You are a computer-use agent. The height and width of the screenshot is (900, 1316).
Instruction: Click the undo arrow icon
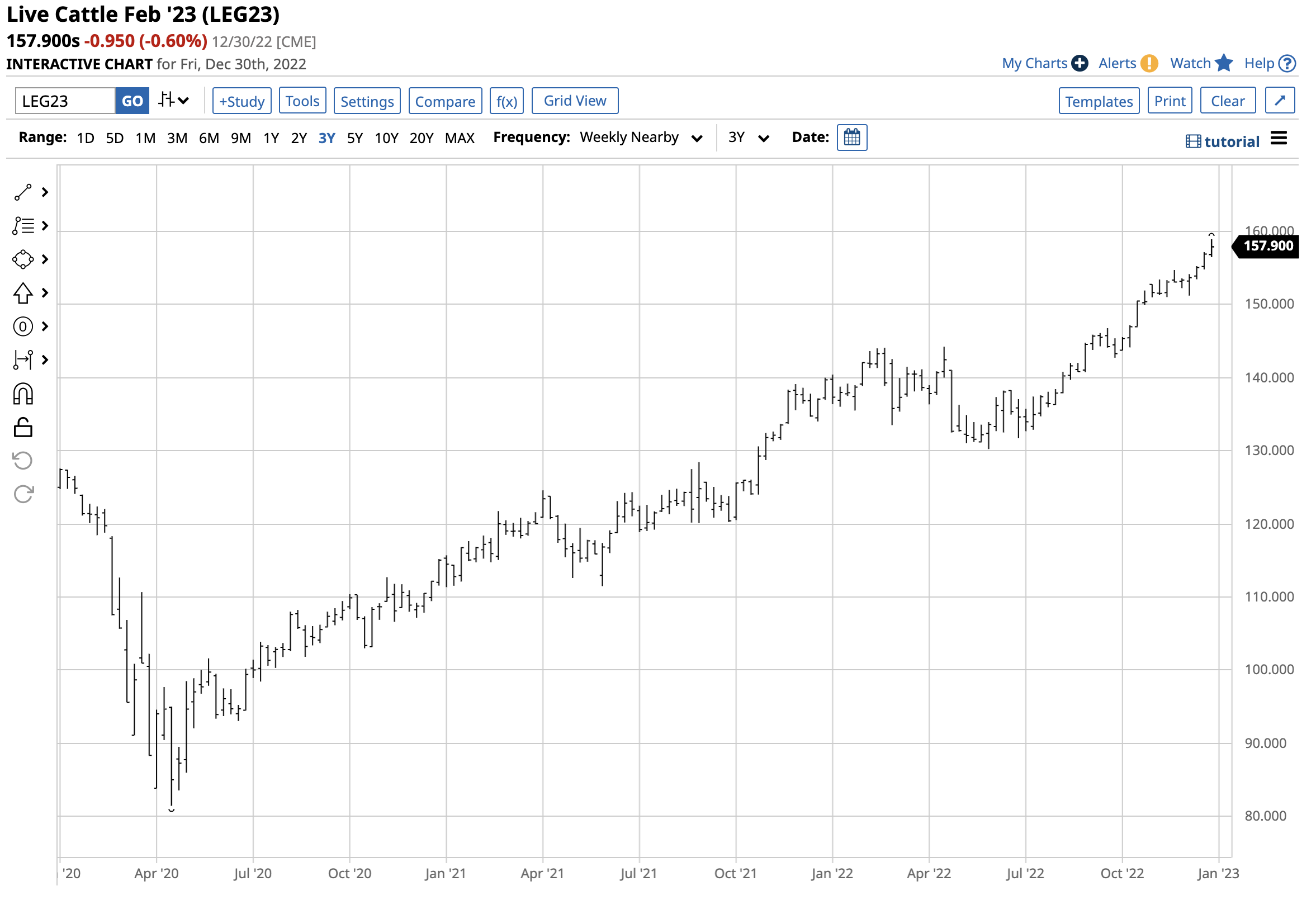tap(23, 462)
